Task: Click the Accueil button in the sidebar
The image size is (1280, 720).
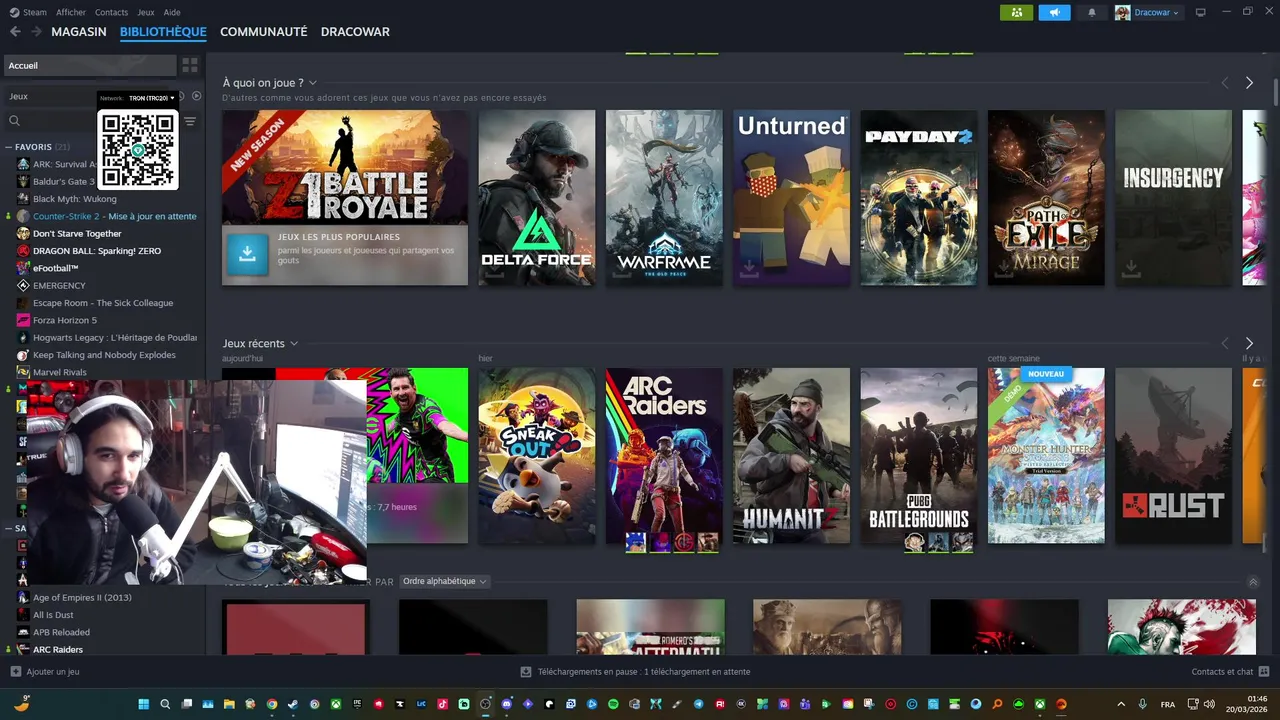Action: click(90, 65)
